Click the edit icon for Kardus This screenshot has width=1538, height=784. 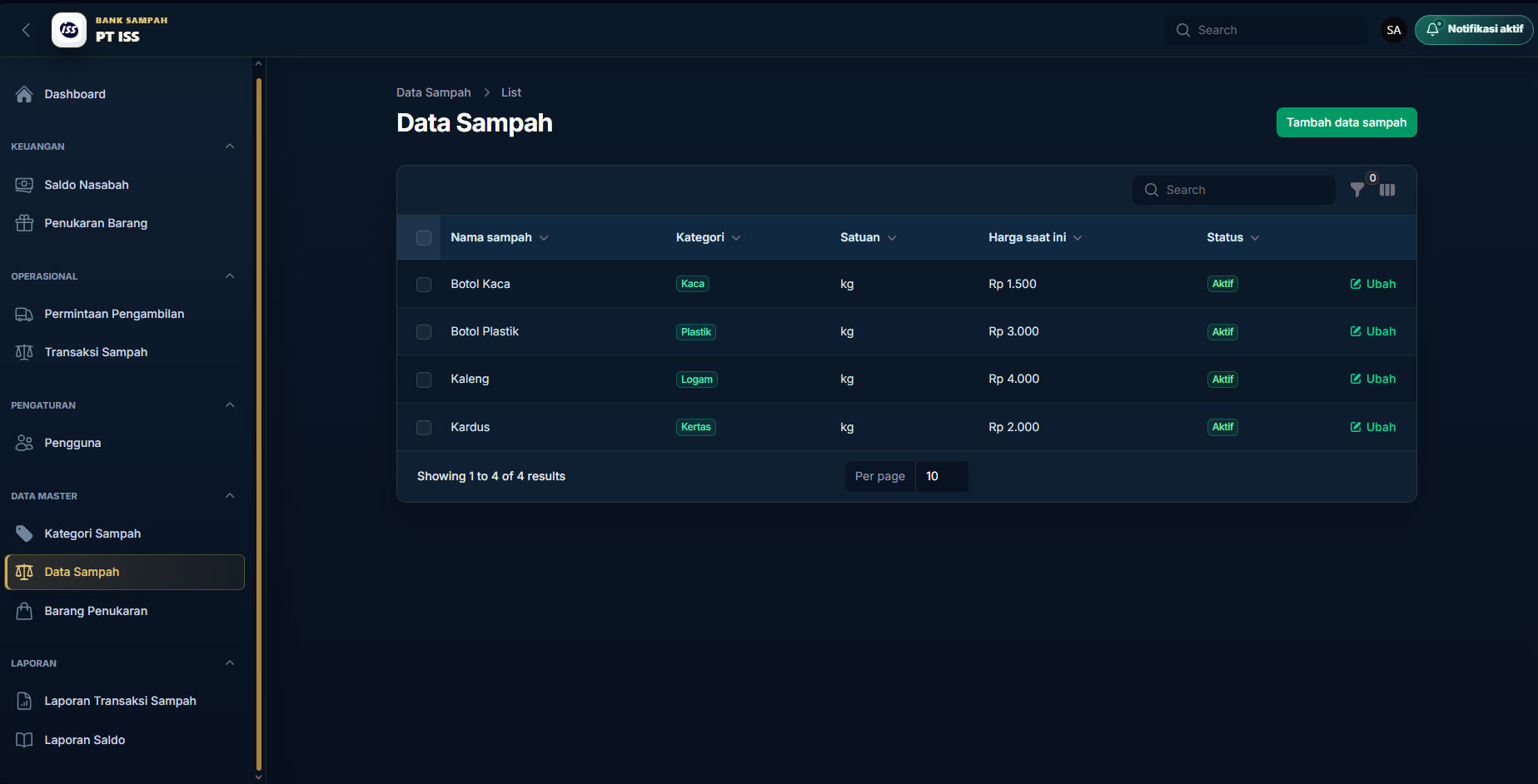coord(1356,427)
